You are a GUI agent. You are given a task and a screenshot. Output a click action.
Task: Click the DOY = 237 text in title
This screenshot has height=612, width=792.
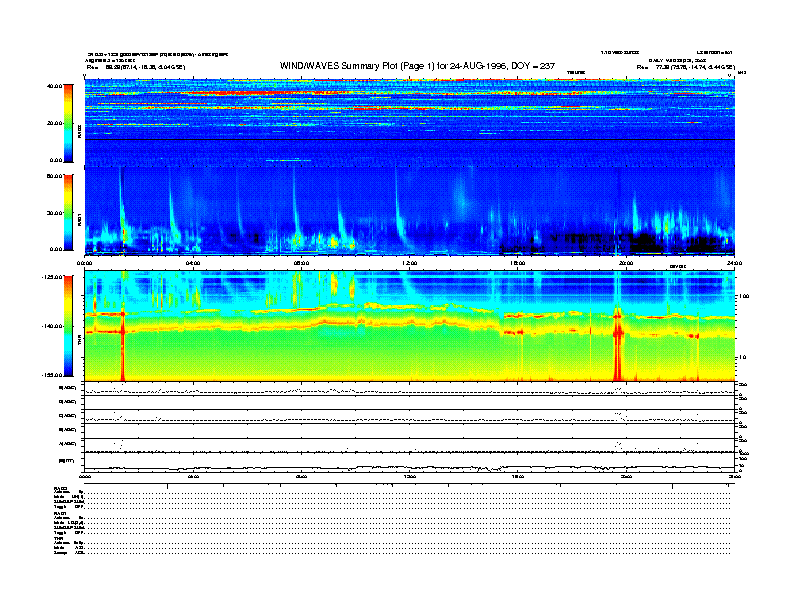point(533,66)
